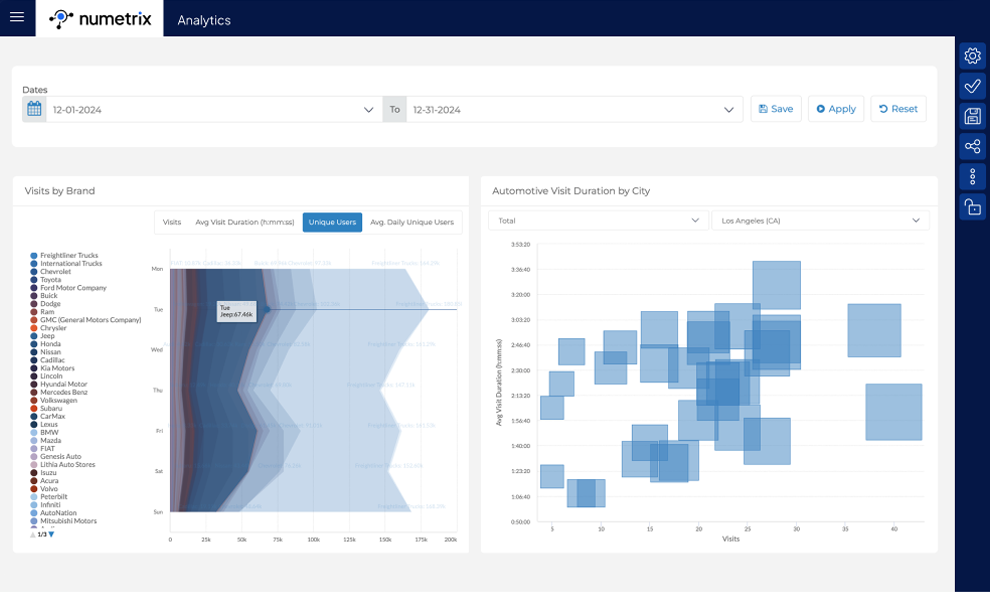Click the Lexus legend label
The height and width of the screenshot is (592, 990).
coord(49,424)
